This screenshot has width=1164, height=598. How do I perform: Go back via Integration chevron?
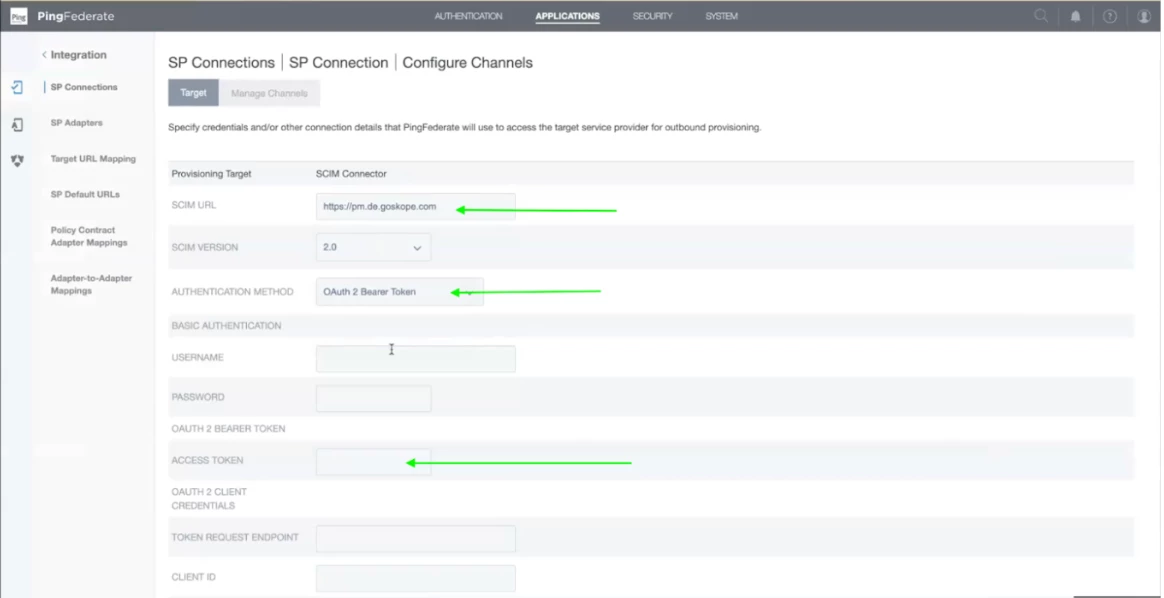point(45,55)
